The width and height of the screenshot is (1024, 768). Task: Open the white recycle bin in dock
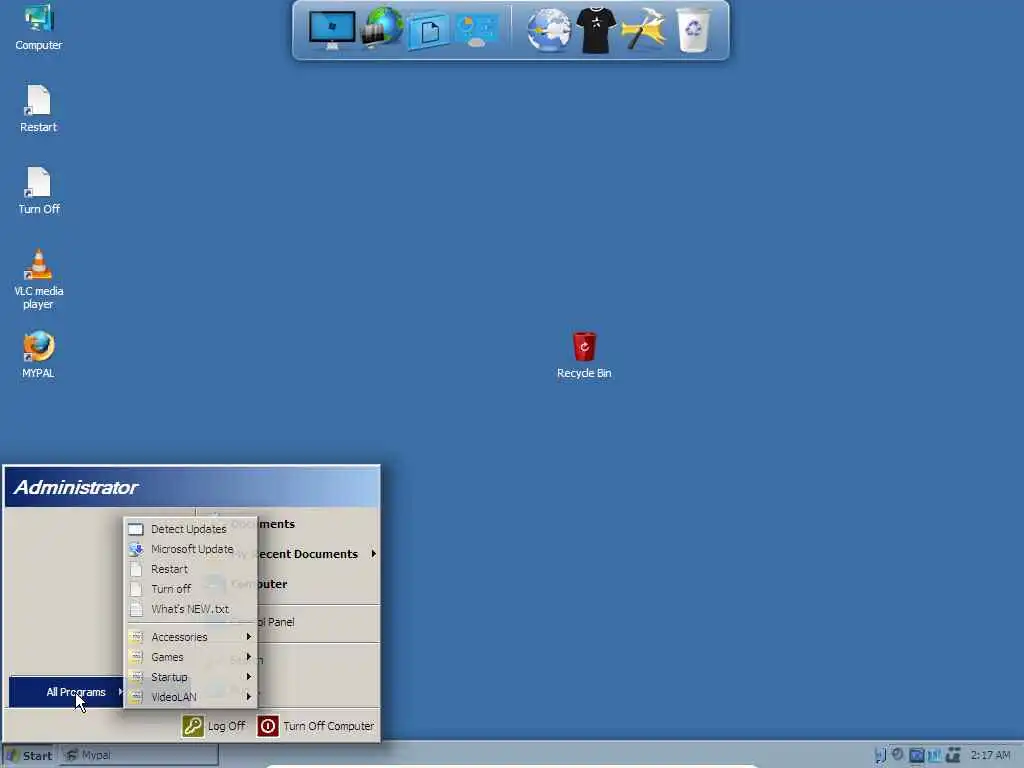[x=693, y=30]
